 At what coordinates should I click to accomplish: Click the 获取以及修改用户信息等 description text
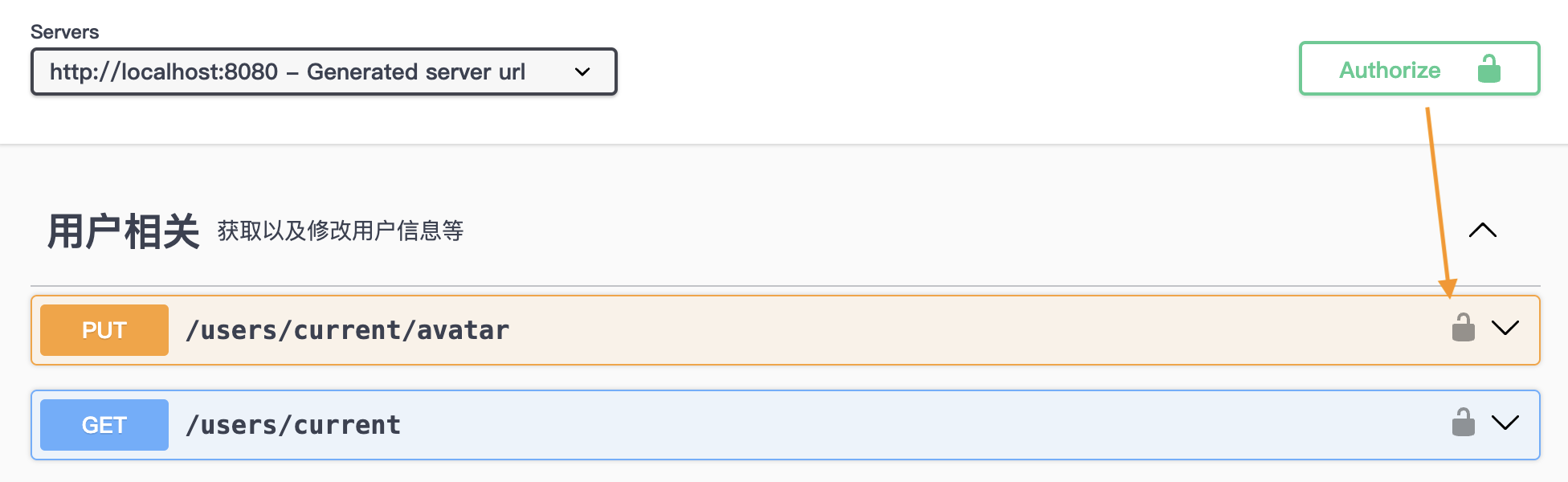point(341,231)
